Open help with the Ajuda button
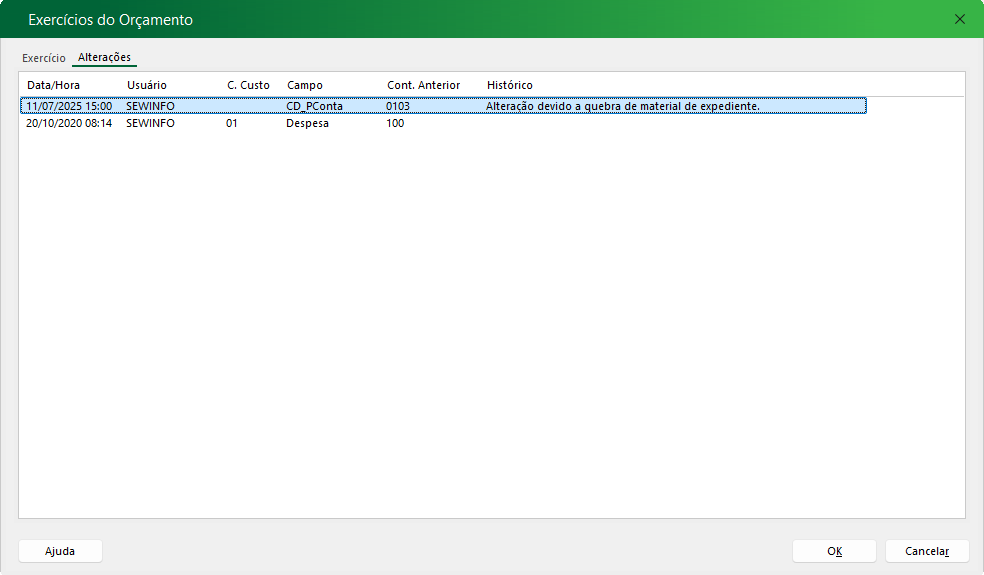Viewport: 984px width, 575px height. (x=60, y=551)
